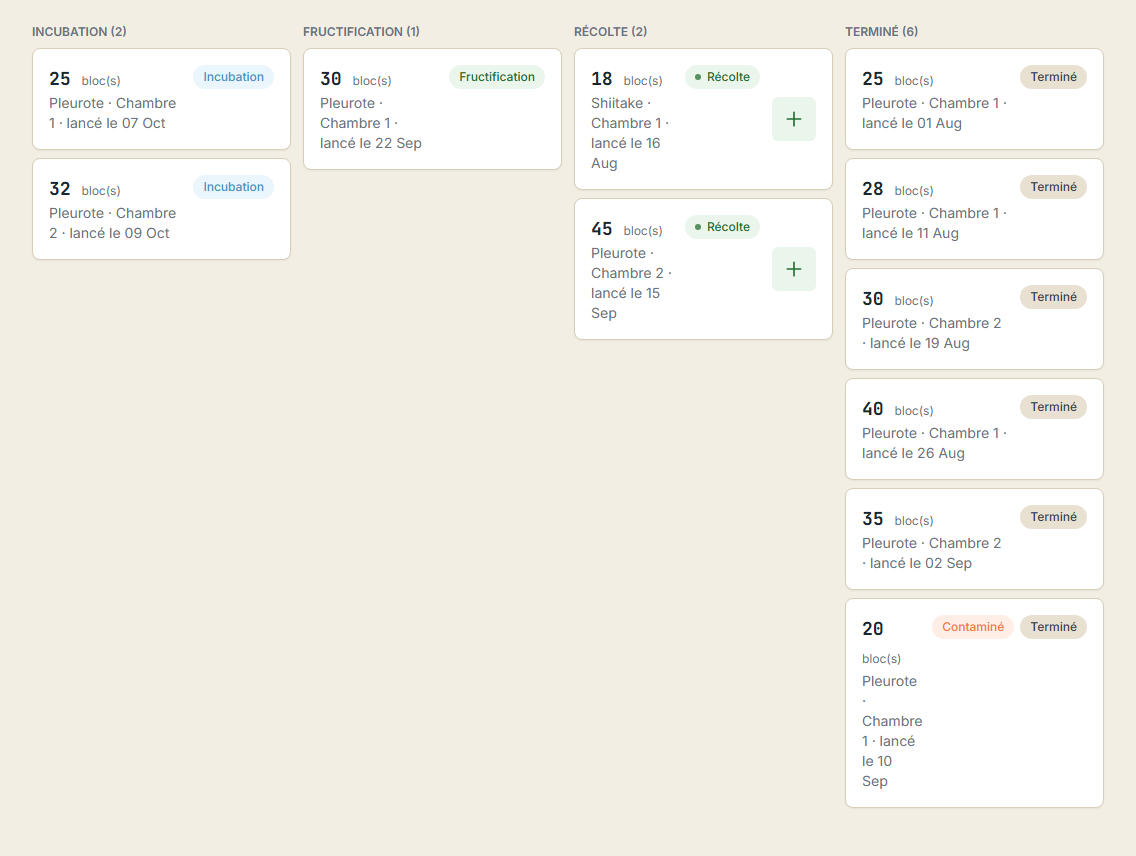Click the Terminé badge on the 01 Aug batch
1136x856 pixels.
[1053, 77]
